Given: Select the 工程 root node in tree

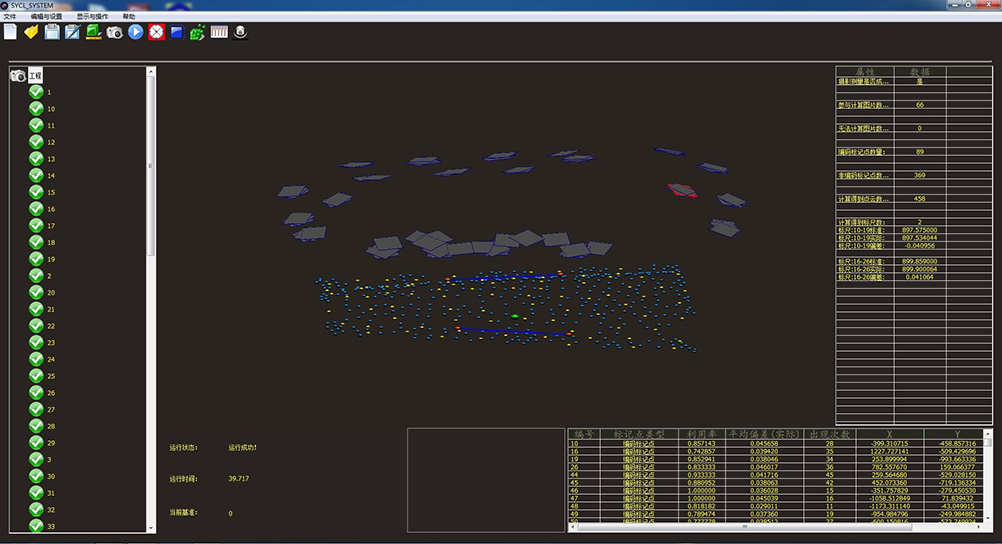Looking at the screenshot, I should (x=35, y=76).
